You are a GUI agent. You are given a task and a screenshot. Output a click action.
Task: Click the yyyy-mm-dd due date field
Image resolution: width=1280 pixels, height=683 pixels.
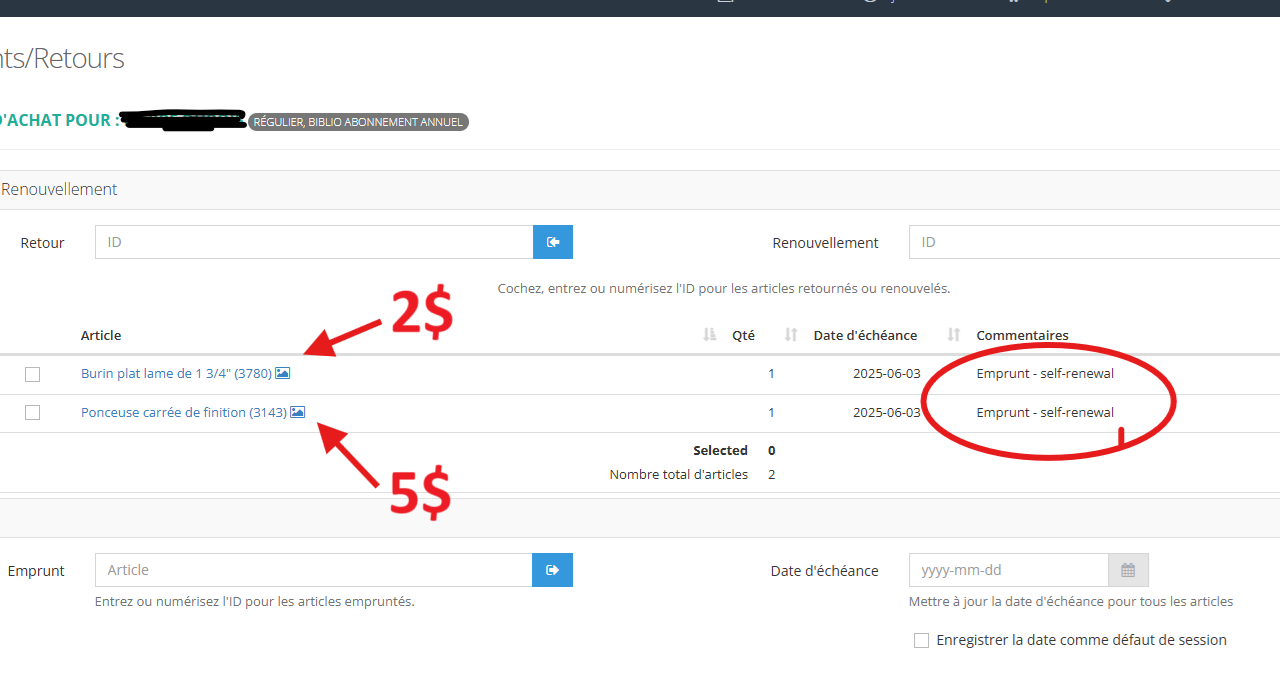(x=1008, y=570)
